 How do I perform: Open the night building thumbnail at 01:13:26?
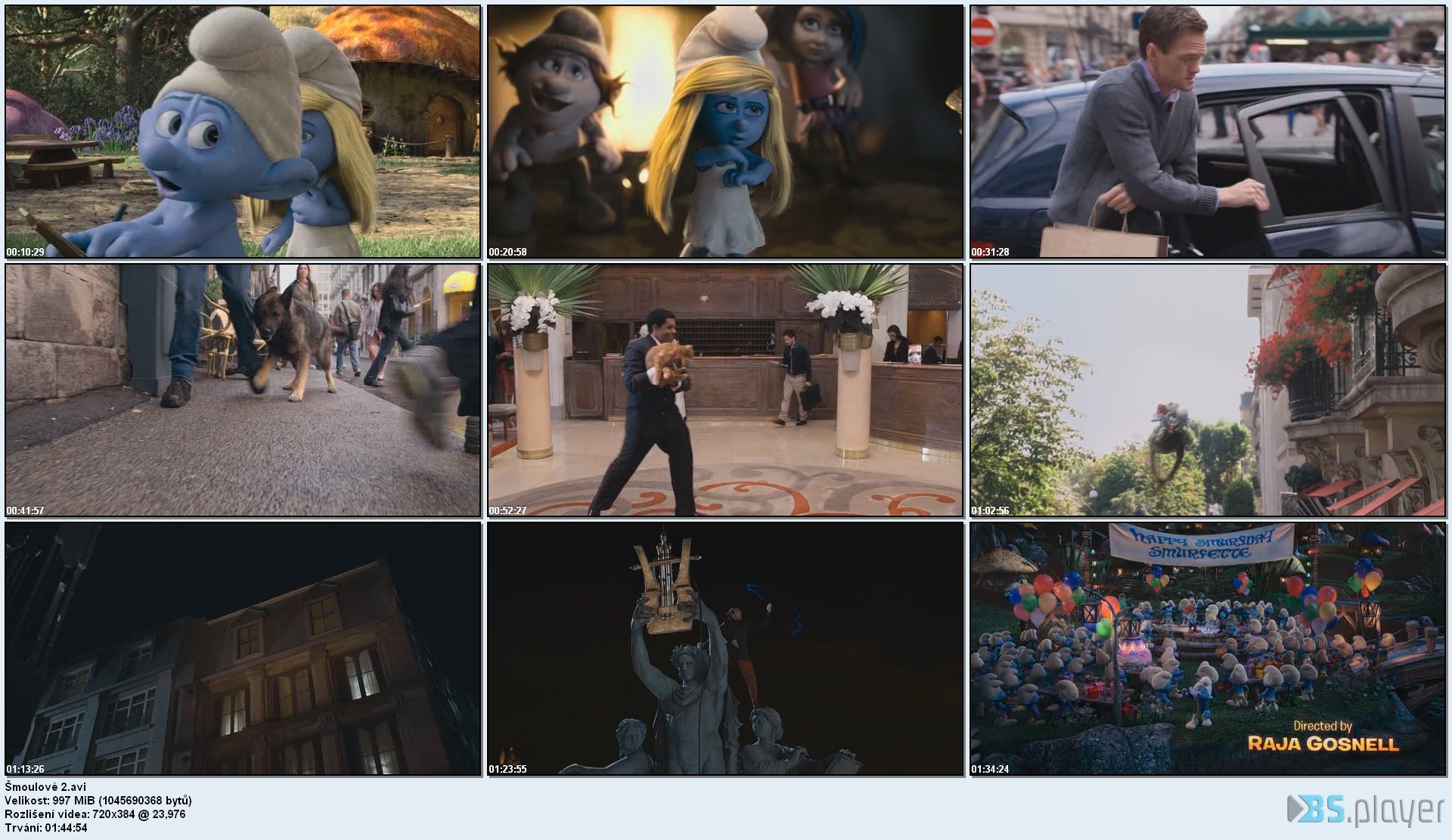tap(243, 648)
